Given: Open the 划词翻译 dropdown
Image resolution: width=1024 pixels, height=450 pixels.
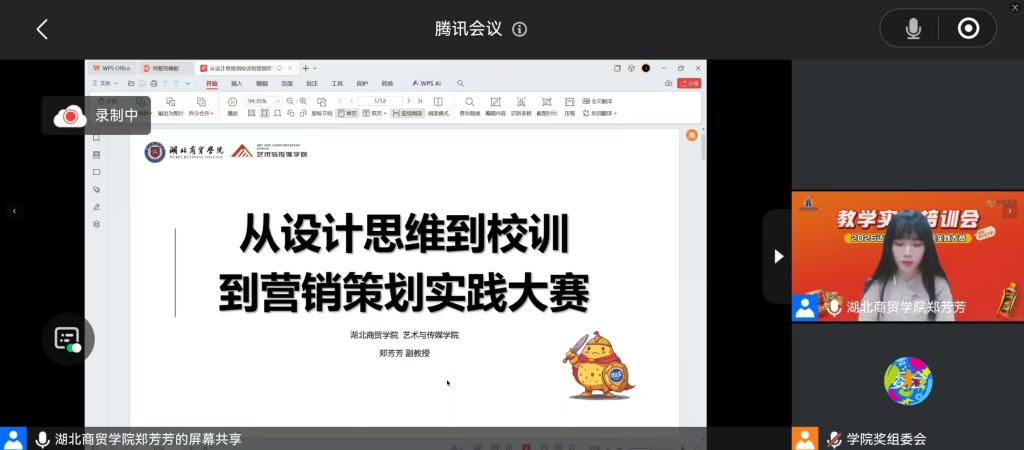Looking at the screenshot, I should click(600, 114).
